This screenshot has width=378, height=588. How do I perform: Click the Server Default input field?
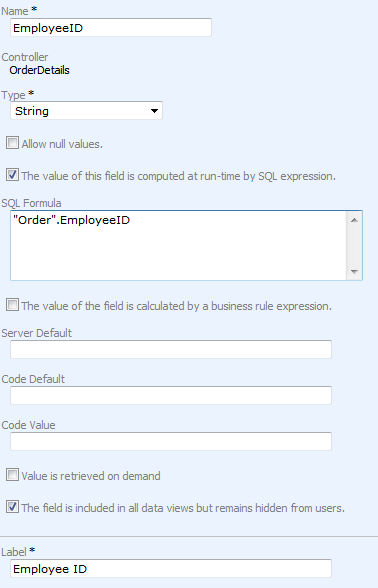click(x=171, y=349)
